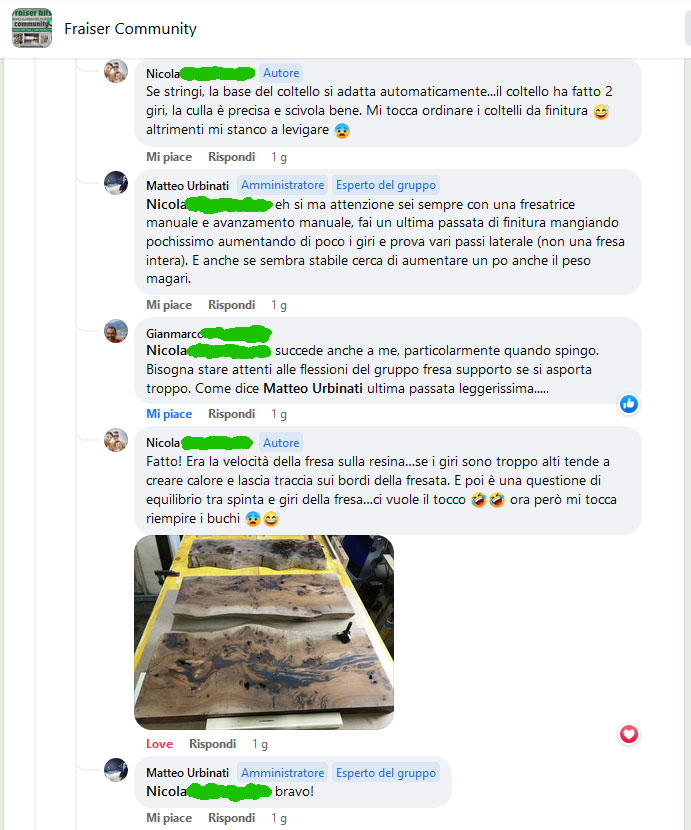Open Matteo Urbinati's avatar beside the 'bravo!' reply
Screen dimensions: 691x830
pyautogui.click(x=115, y=770)
